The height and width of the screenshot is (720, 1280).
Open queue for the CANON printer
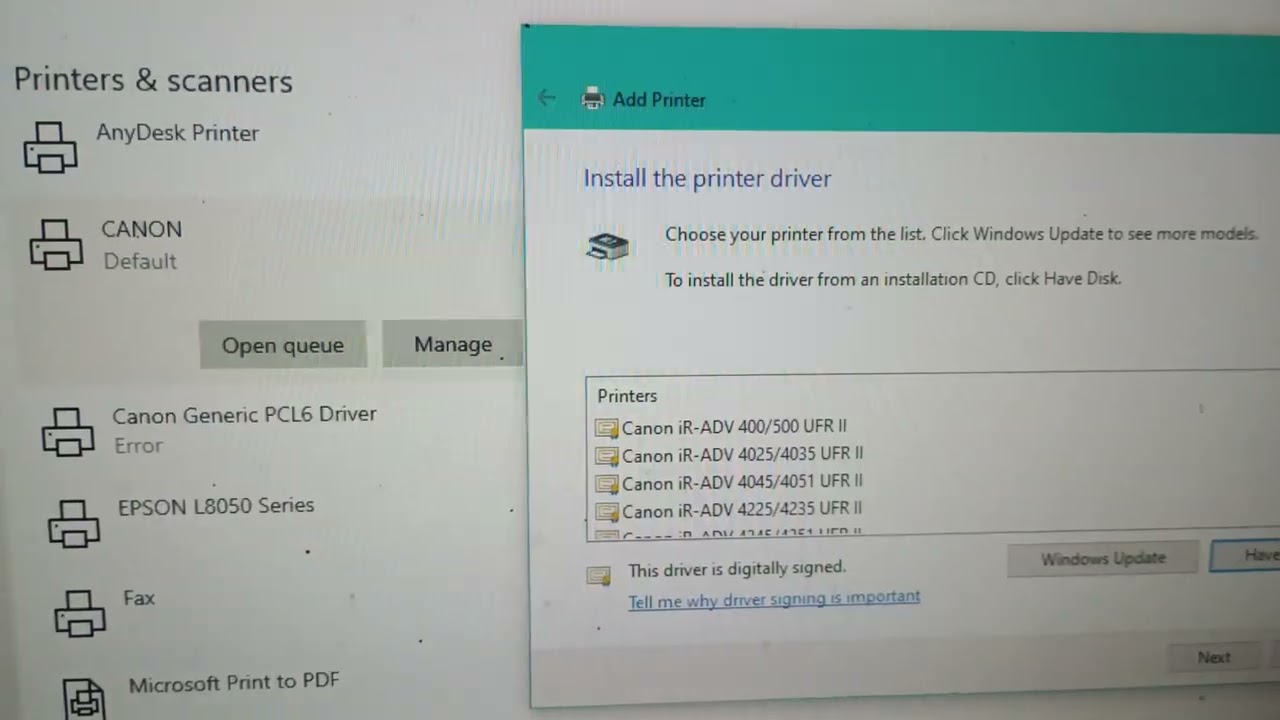[283, 345]
